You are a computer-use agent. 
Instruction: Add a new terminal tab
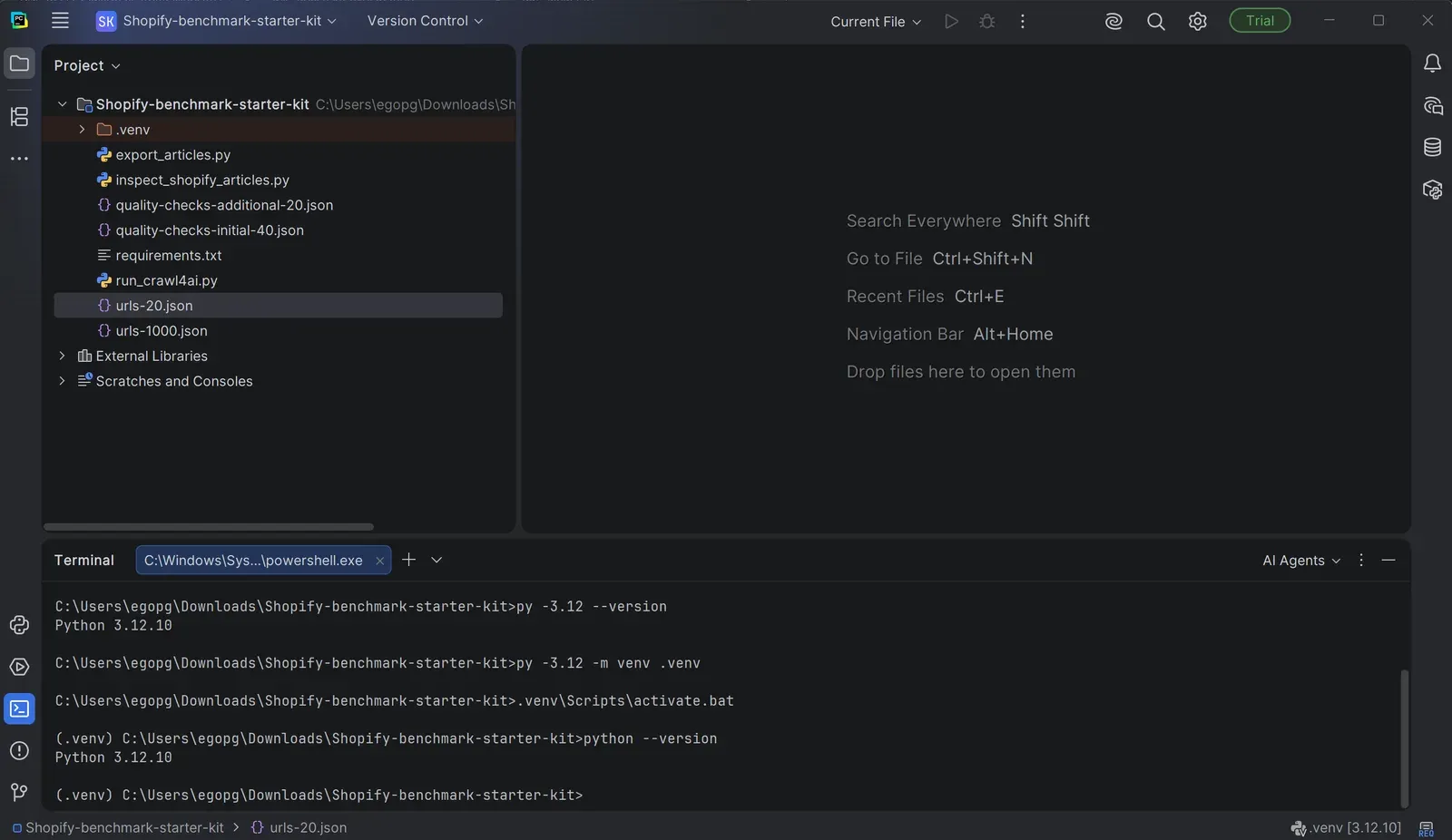click(409, 560)
